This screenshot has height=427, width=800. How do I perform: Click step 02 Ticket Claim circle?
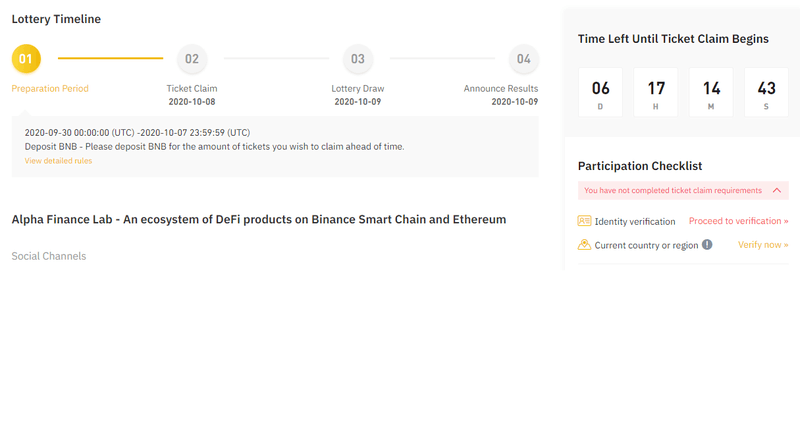192,59
